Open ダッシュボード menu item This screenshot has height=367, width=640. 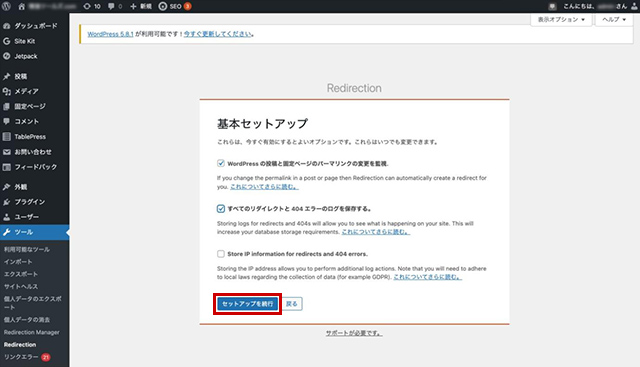click(x=36, y=26)
